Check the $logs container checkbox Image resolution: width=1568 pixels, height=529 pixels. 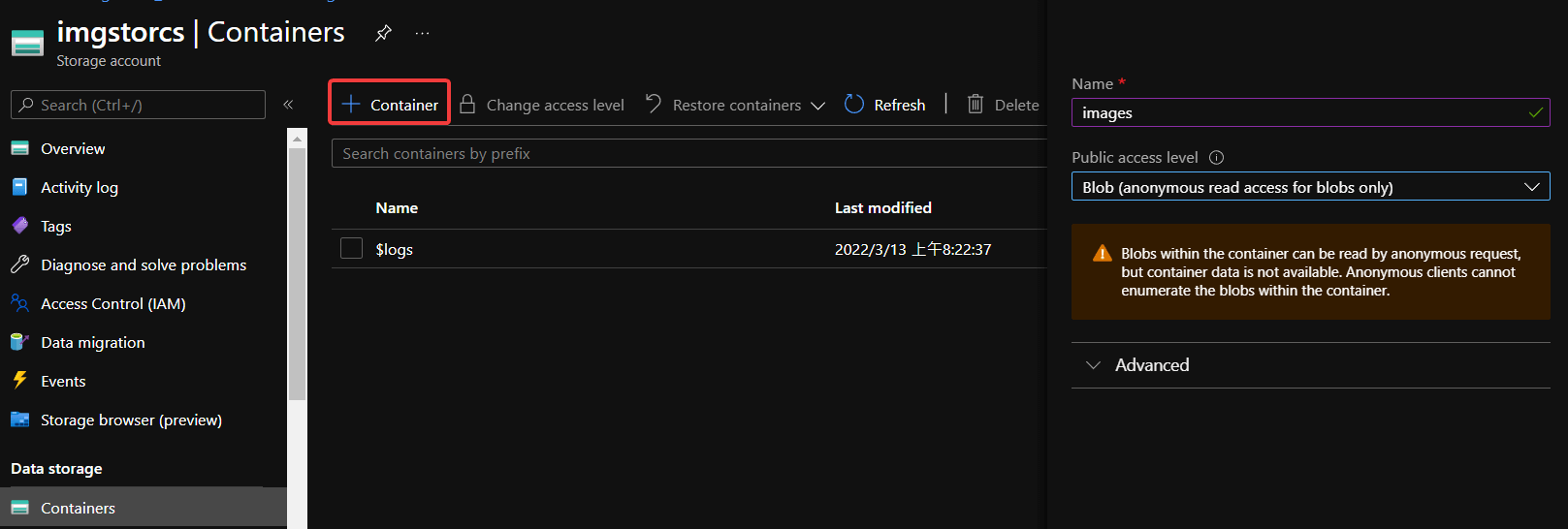click(x=351, y=249)
